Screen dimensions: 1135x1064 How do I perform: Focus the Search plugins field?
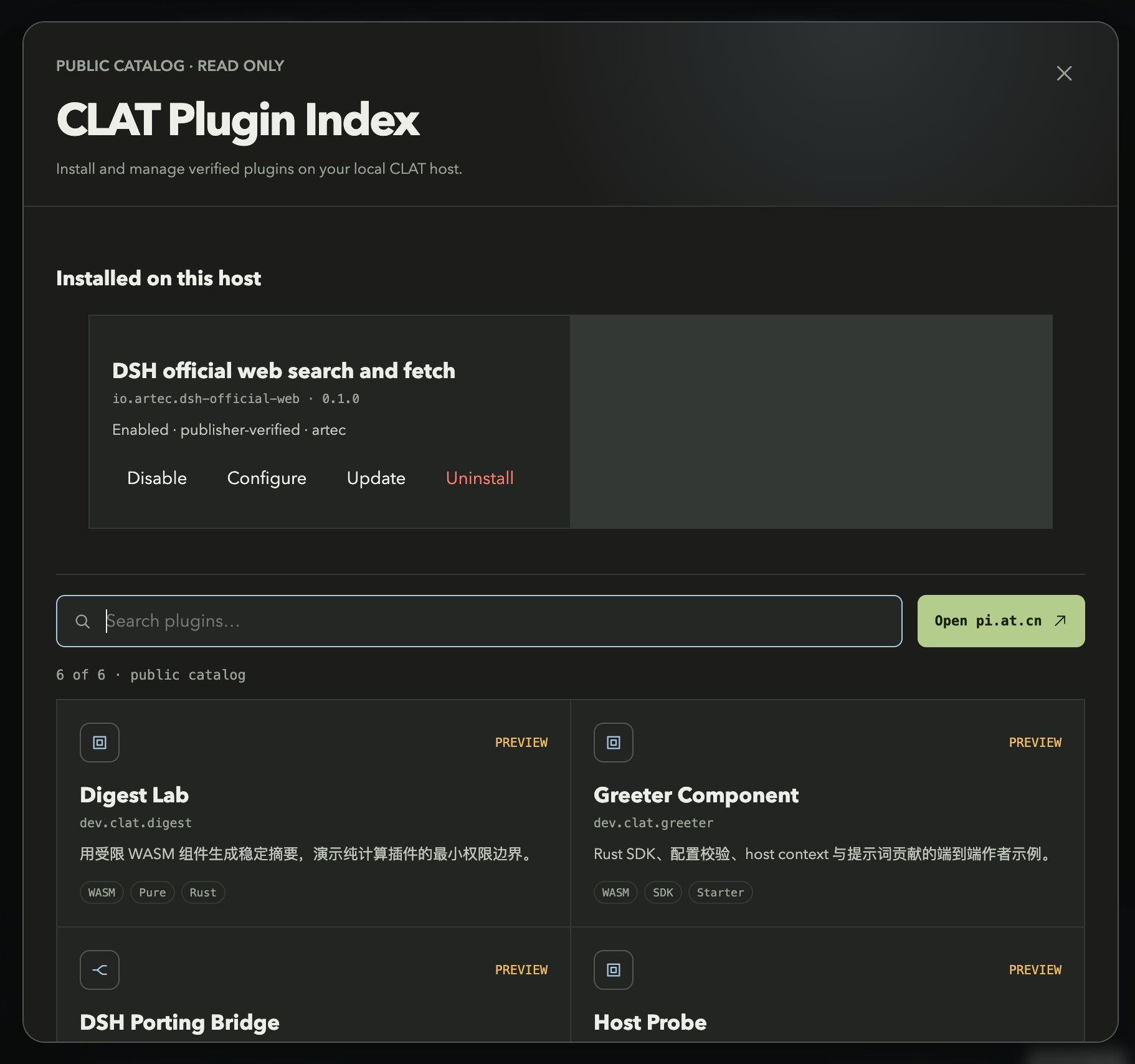479,621
